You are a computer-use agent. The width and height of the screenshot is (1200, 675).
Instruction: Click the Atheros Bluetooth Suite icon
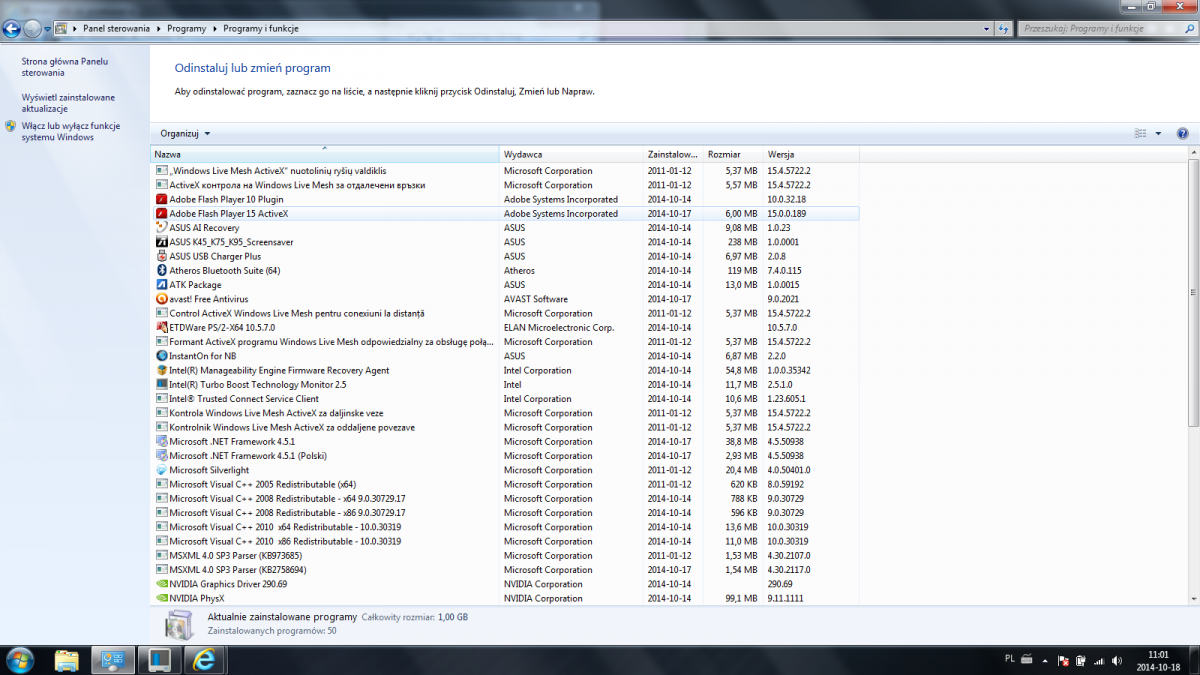pos(161,270)
